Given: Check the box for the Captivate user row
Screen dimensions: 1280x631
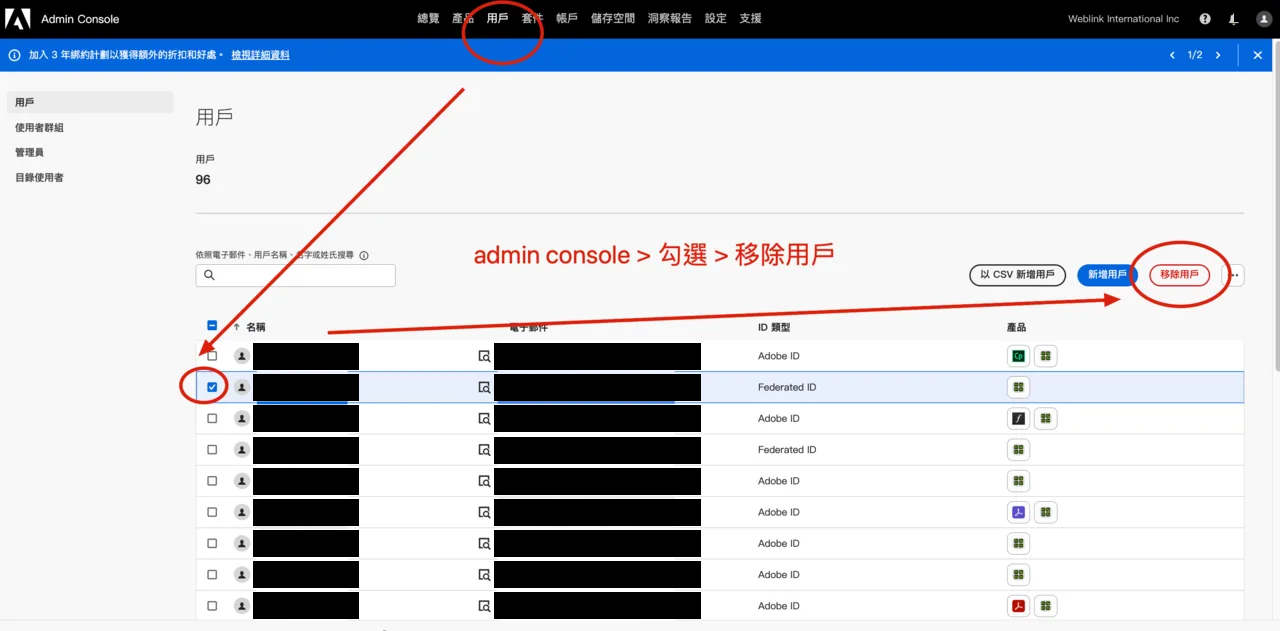Looking at the screenshot, I should coord(212,356).
